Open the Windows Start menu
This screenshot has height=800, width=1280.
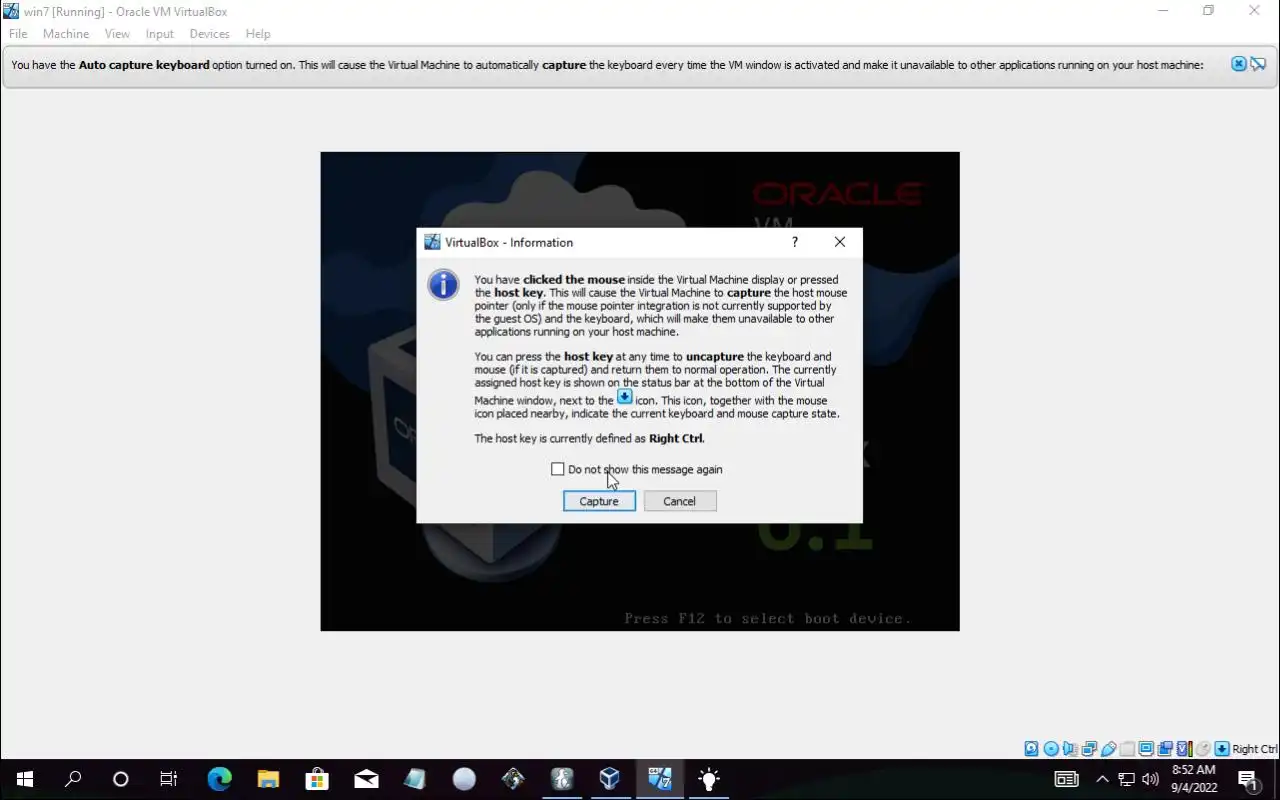(24, 779)
